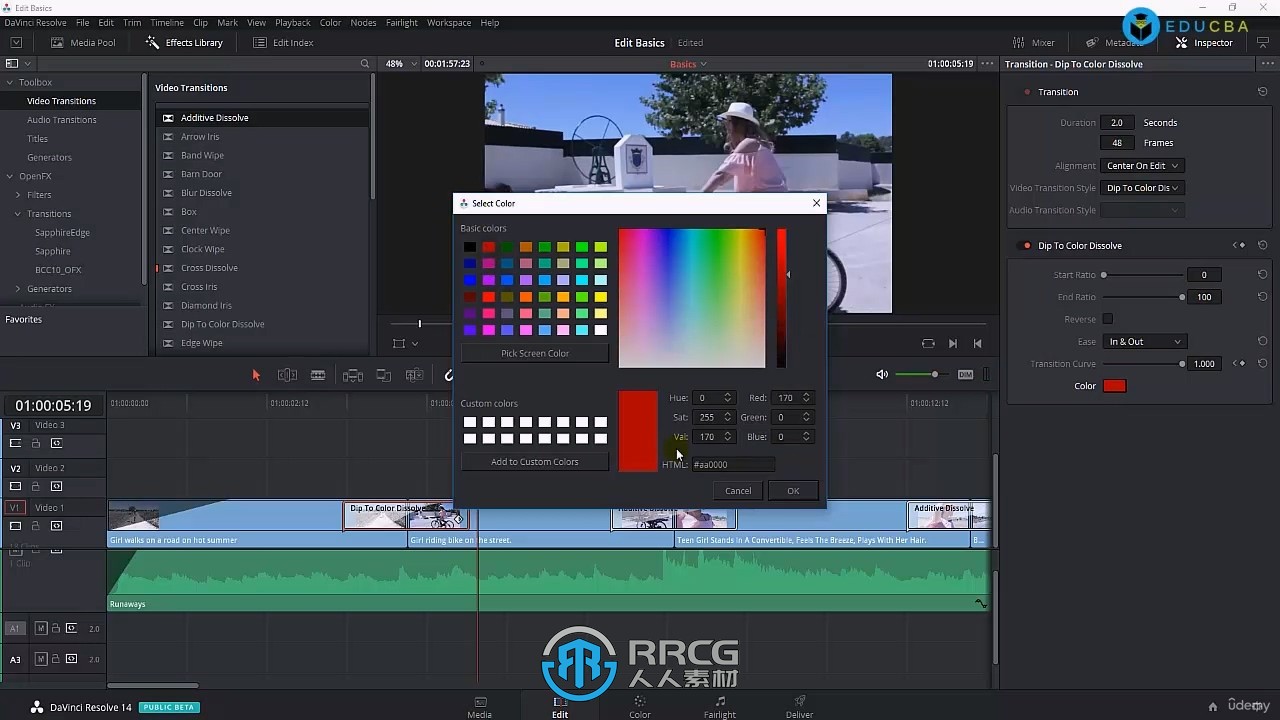This screenshot has height=720, width=1280.
Task: Expand the Filters tree node
Action: [x=18, y=195]
